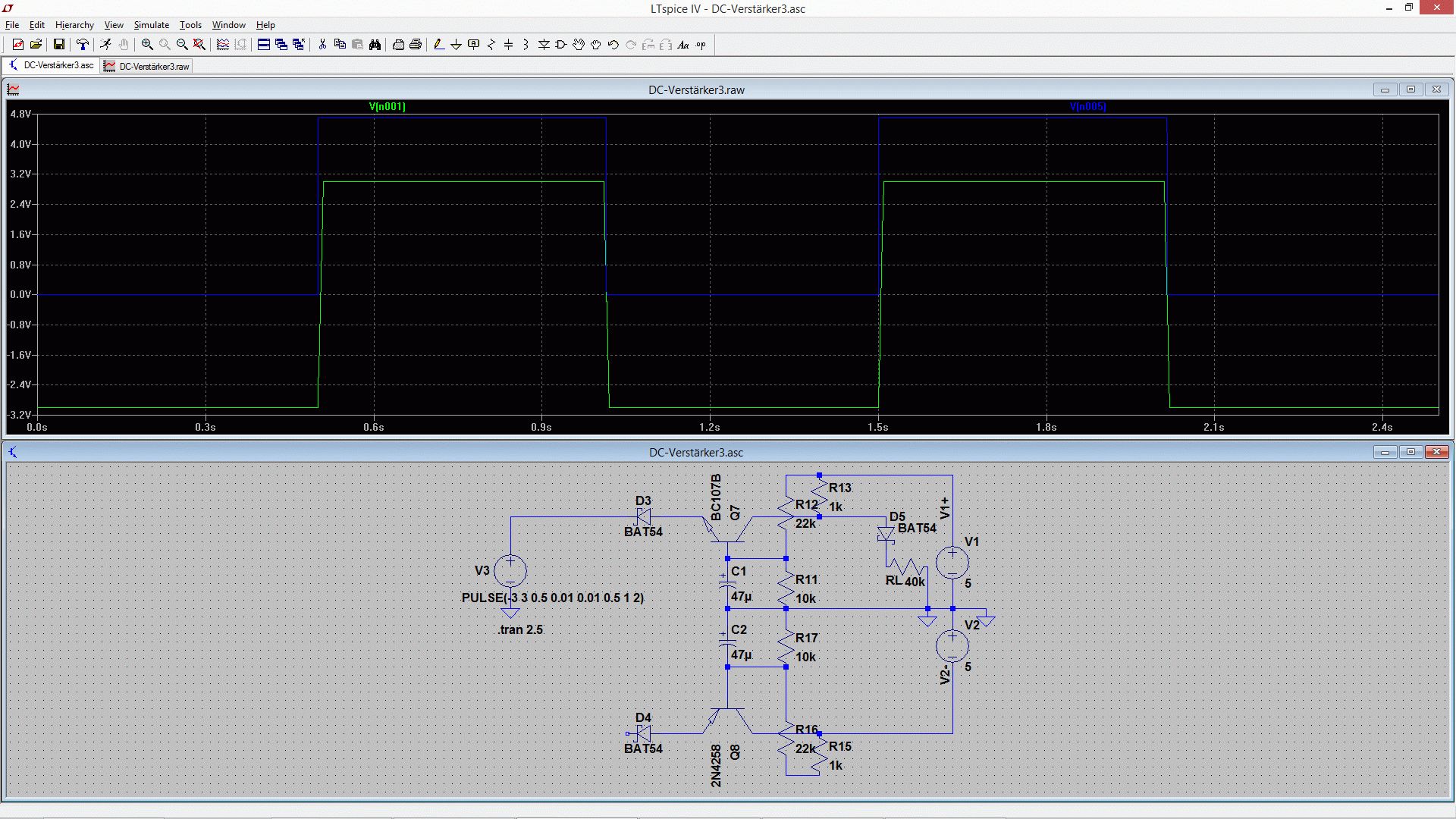The width and height of the screenshot is (1456, 819).
Task: Switch to the DC-Verstärker3.asc tab
Action: [x=51, y=65]
